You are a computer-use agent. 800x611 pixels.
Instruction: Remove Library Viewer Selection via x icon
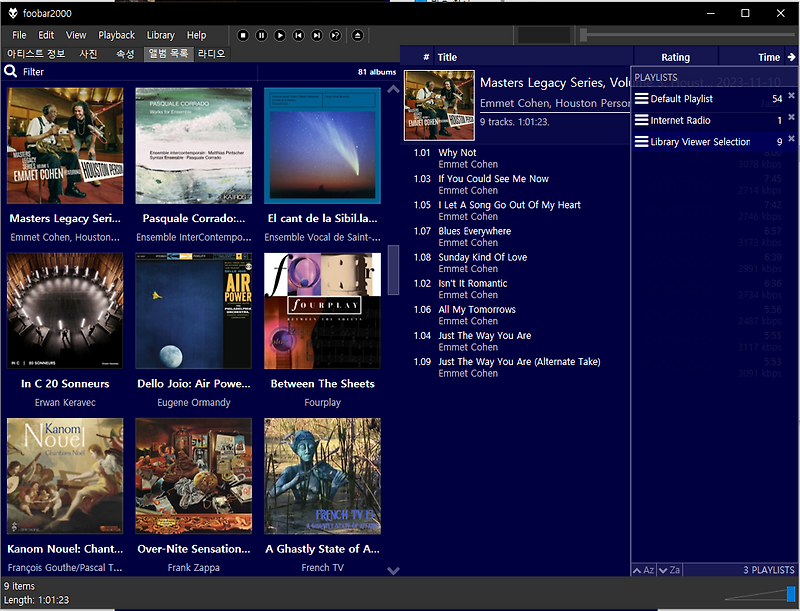click(x=791, y=138)
